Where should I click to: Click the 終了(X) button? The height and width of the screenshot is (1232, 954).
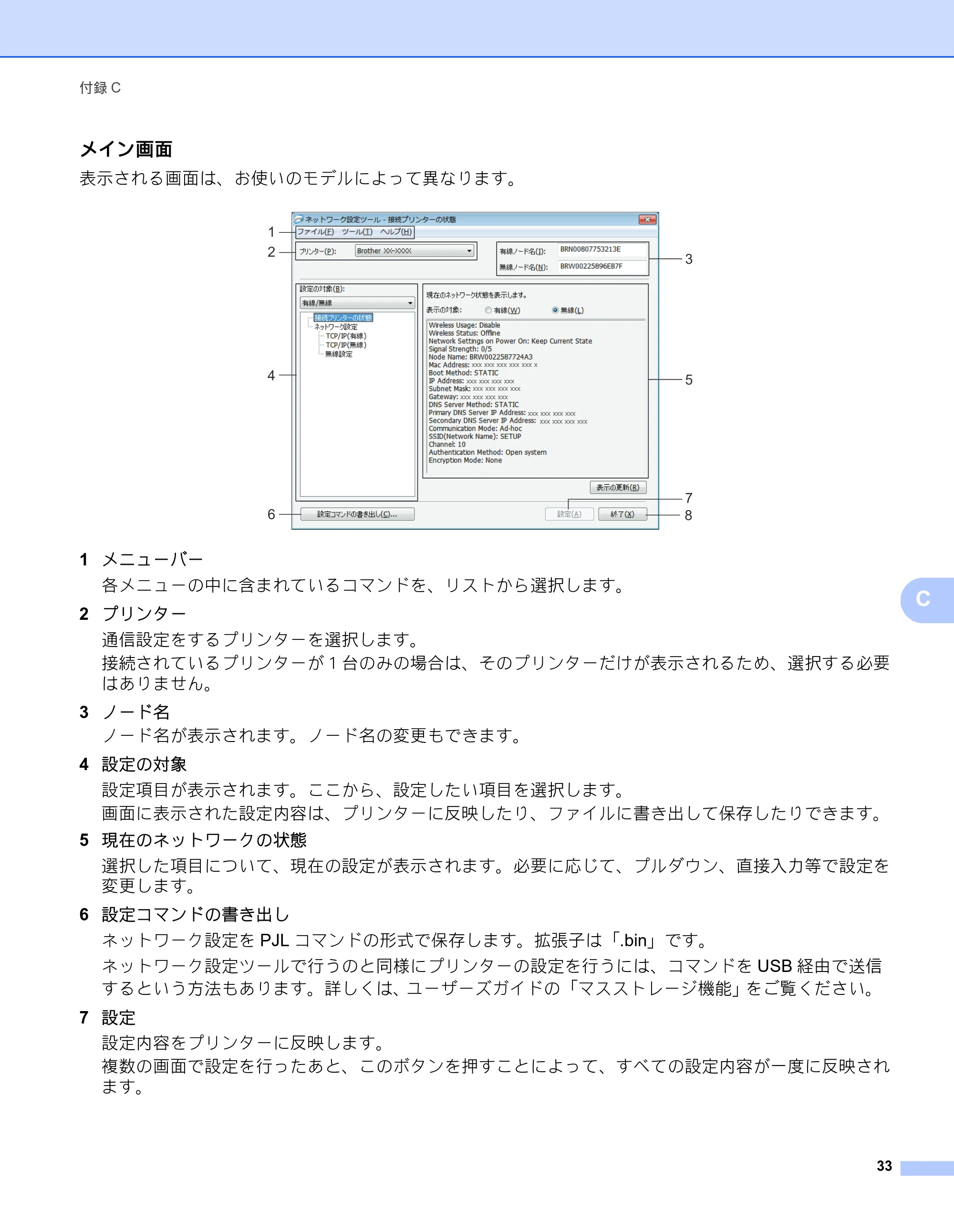pos(622,514)
